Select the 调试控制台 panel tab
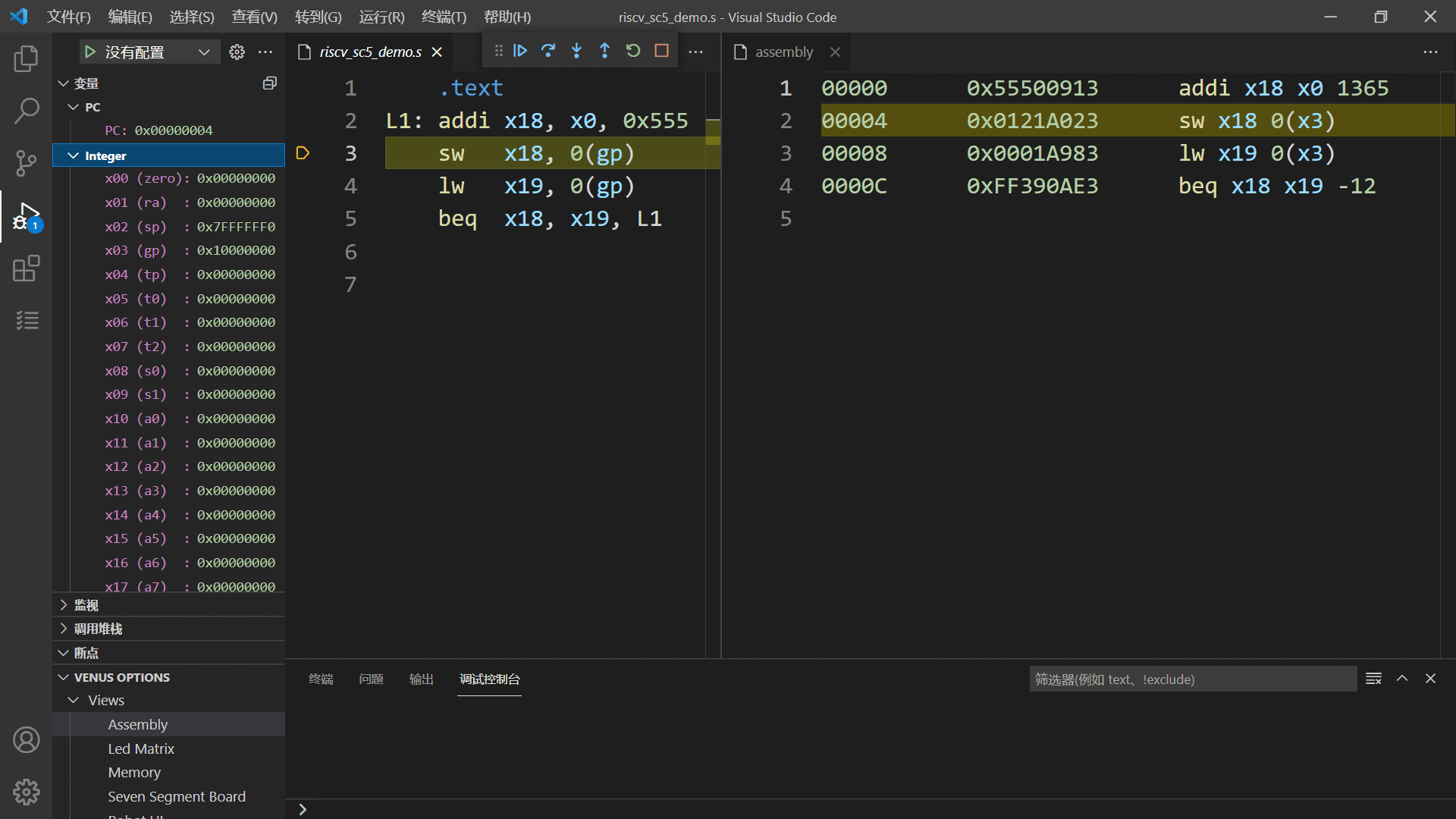 click(x=489, y=679)
